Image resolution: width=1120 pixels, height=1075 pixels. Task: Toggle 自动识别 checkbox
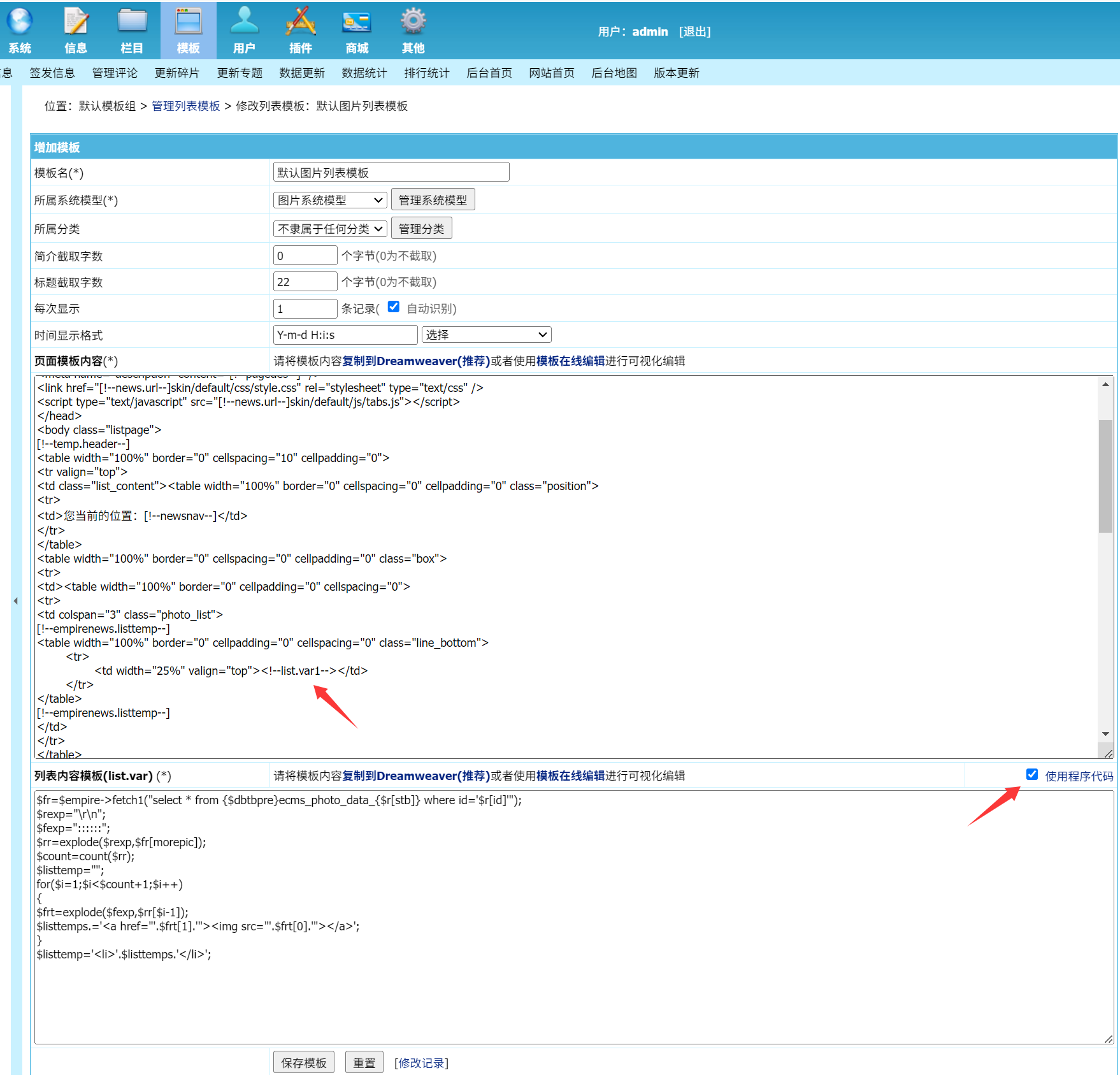394,307
